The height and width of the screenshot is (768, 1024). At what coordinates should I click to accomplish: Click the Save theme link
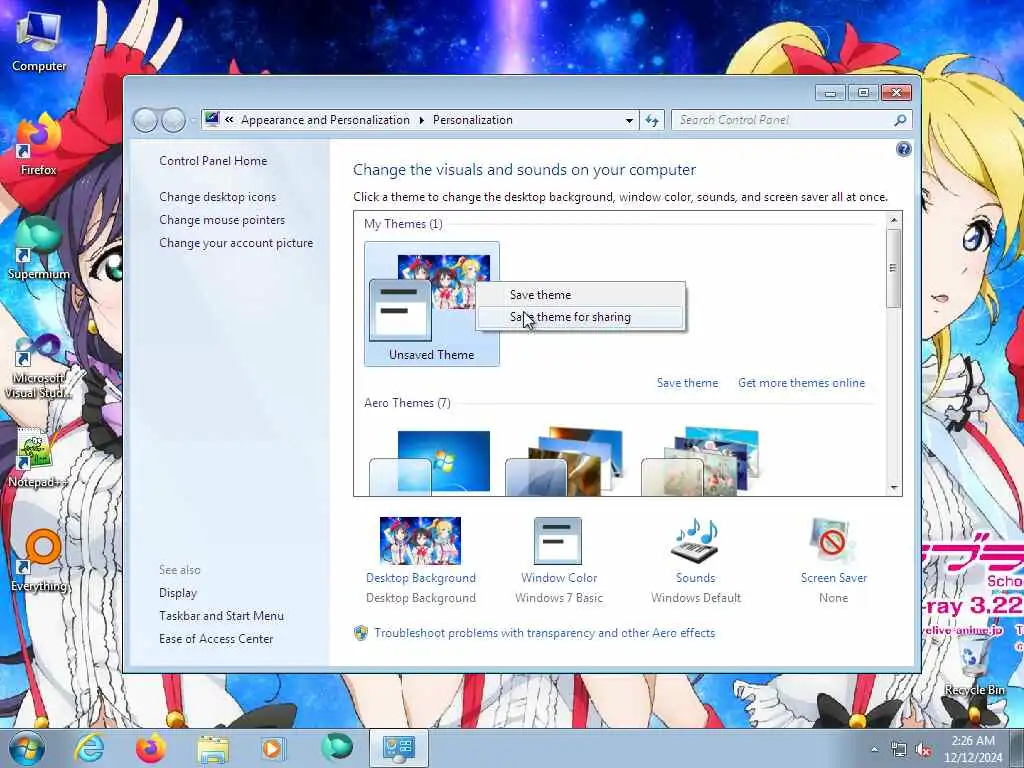pyautogui.click(x=687, y=383)
